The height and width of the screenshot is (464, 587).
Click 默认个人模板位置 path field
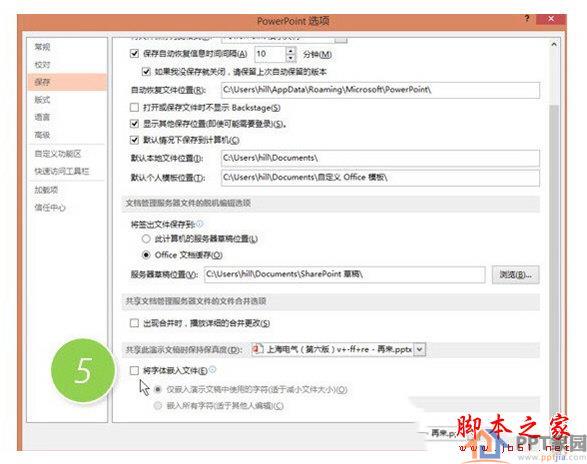coord(380,178)
